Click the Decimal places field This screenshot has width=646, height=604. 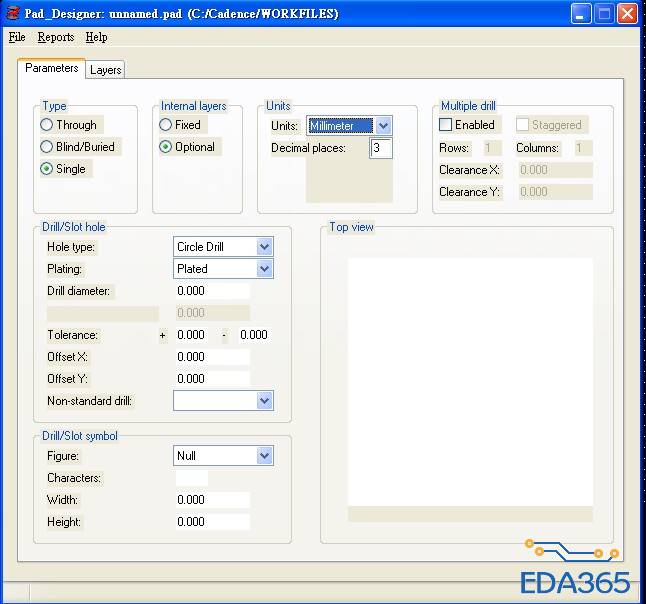(381, 148)
